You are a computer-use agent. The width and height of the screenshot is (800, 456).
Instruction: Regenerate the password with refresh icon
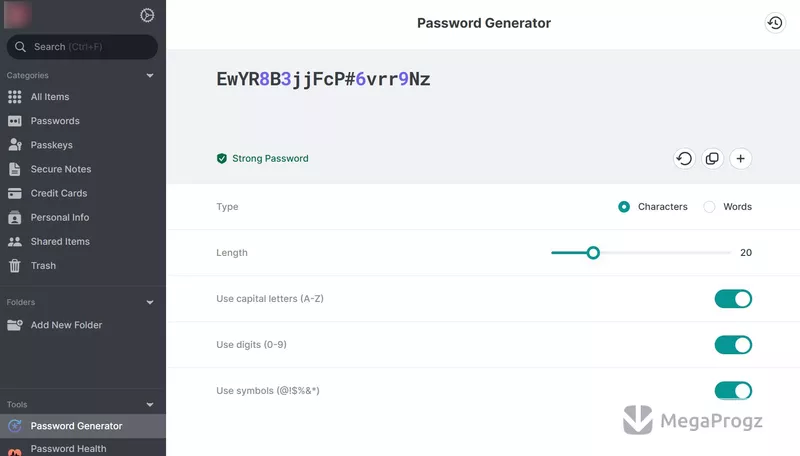[x=684, y=159]
